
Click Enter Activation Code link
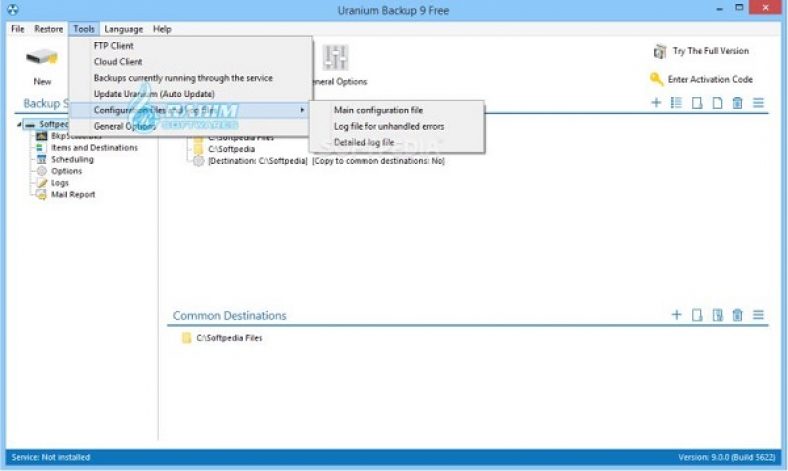[710, 79]
